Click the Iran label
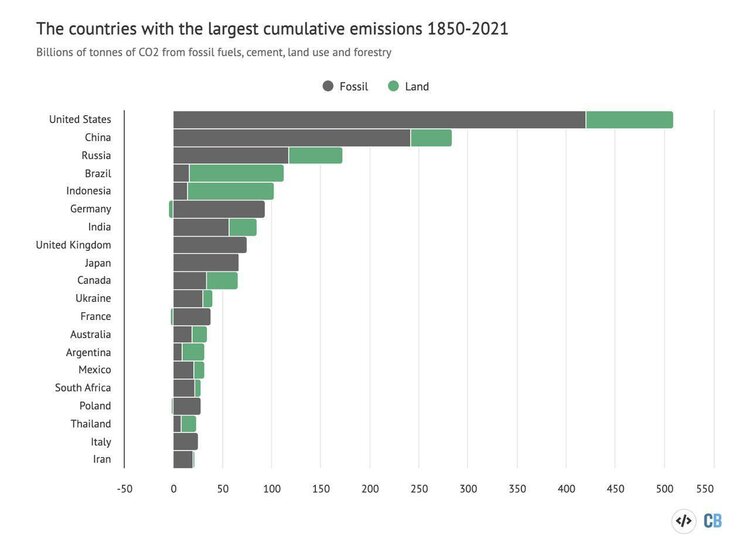The image size is (750, 545). pyautogui.click(x=102, y=459)
